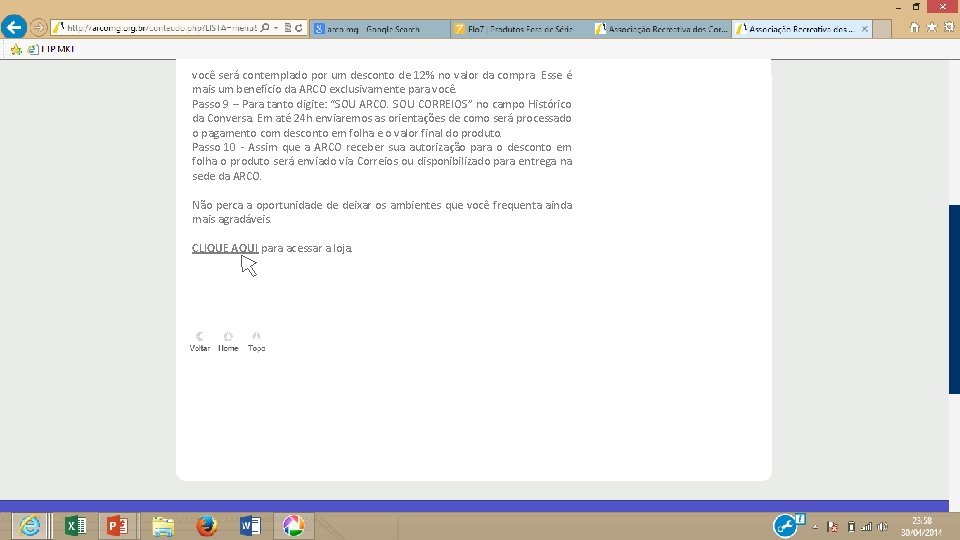Click Add to favorites bar star icon
This screenshot has height=540, width=960.
point(16,49)
